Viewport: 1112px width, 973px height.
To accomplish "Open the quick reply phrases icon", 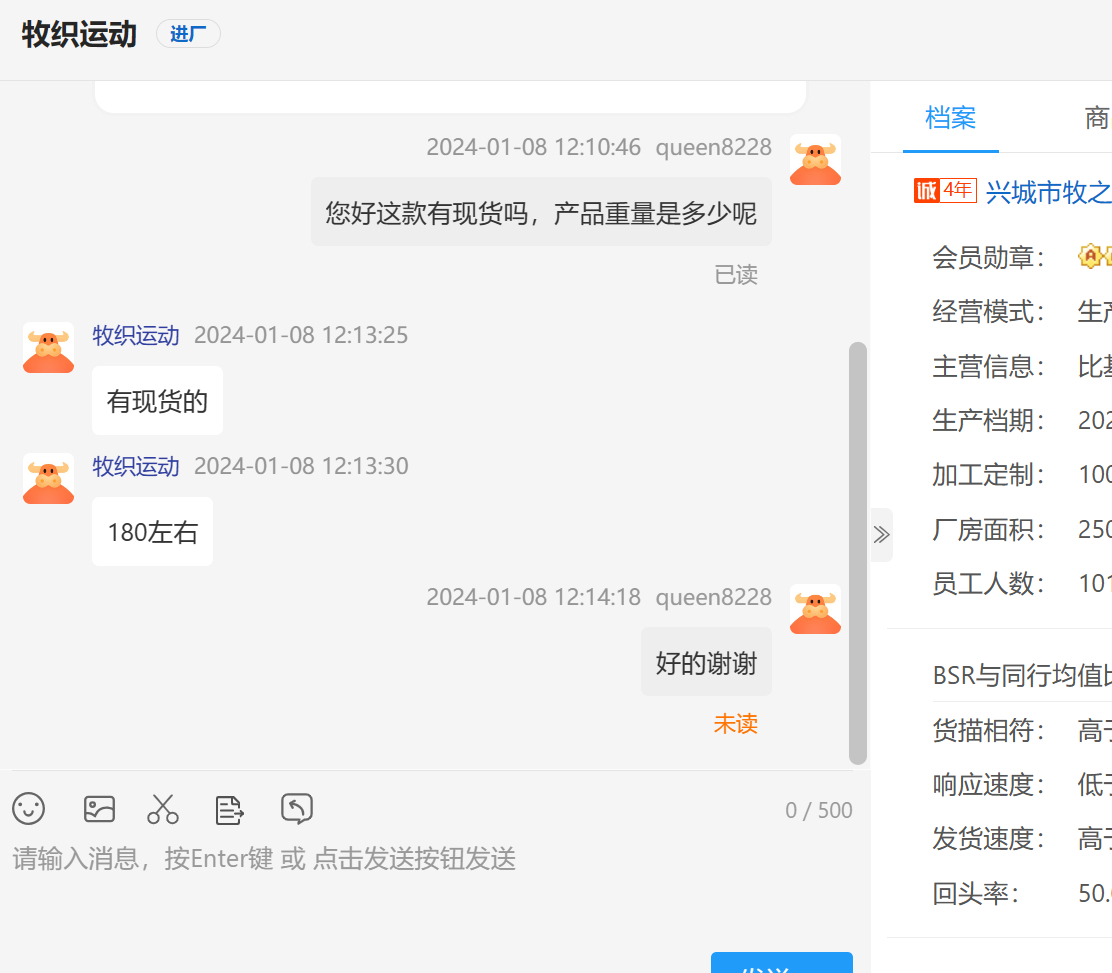I will coord(230,809).
